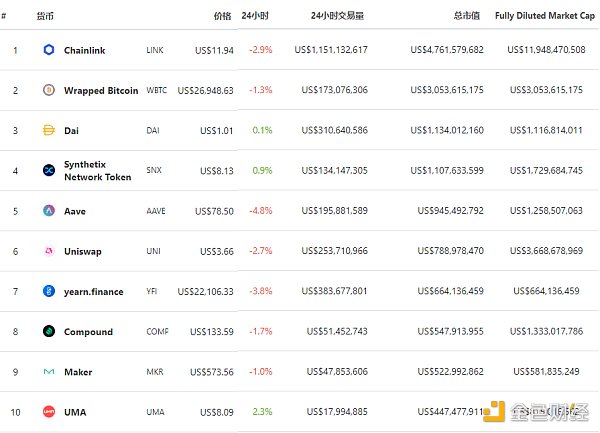Open the yearn.finance coin page
Screen dimensions: 600x433
click(x=94, y=292)
